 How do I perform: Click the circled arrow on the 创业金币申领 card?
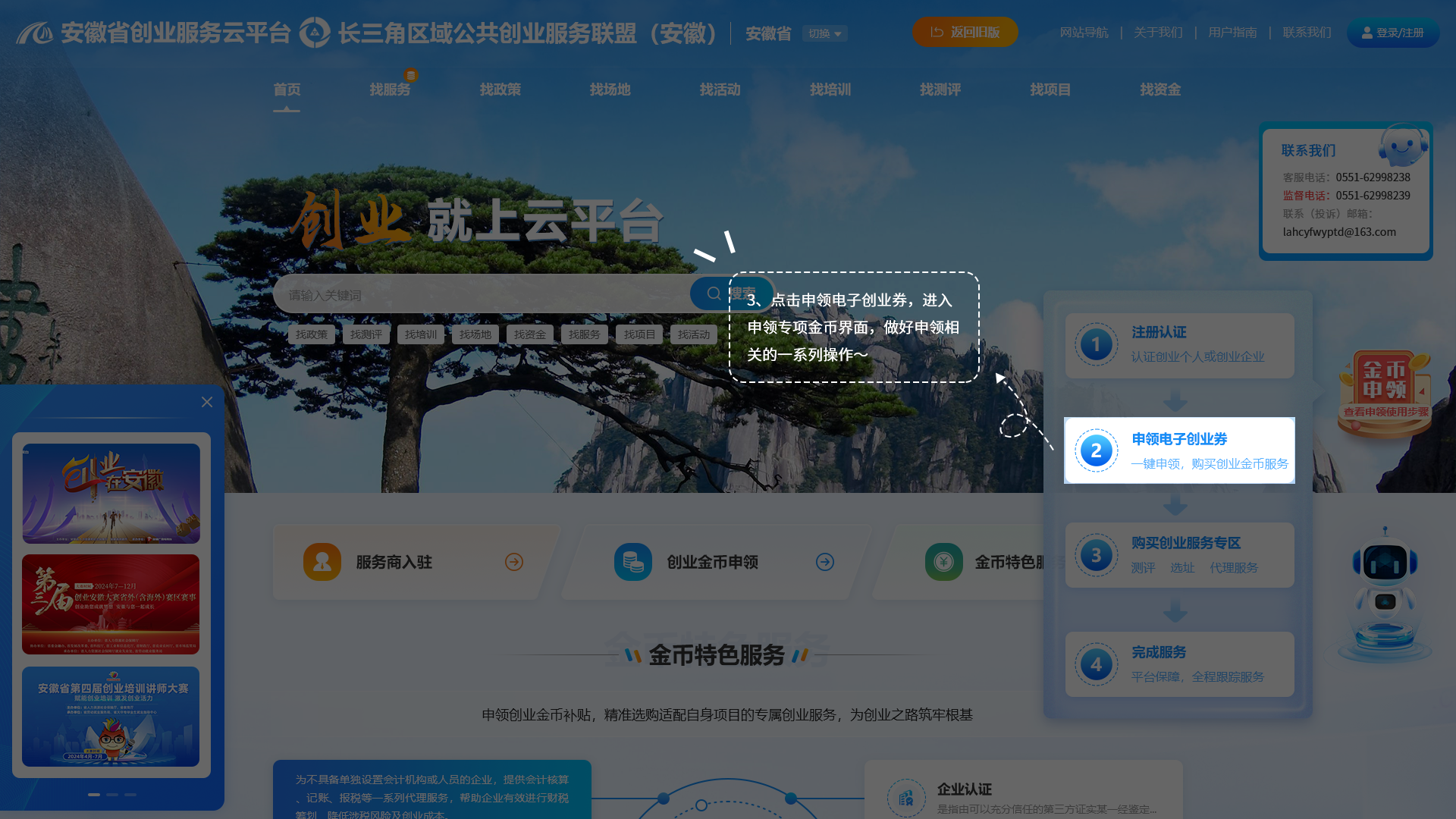[825, 562]
